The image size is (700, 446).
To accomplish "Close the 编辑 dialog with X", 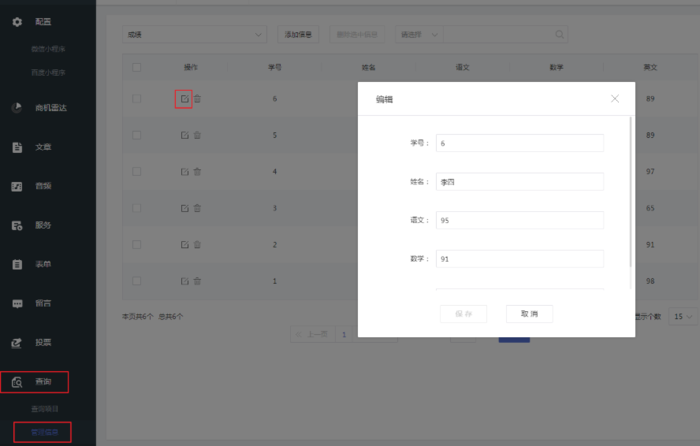I will click(x=615, y=99).
